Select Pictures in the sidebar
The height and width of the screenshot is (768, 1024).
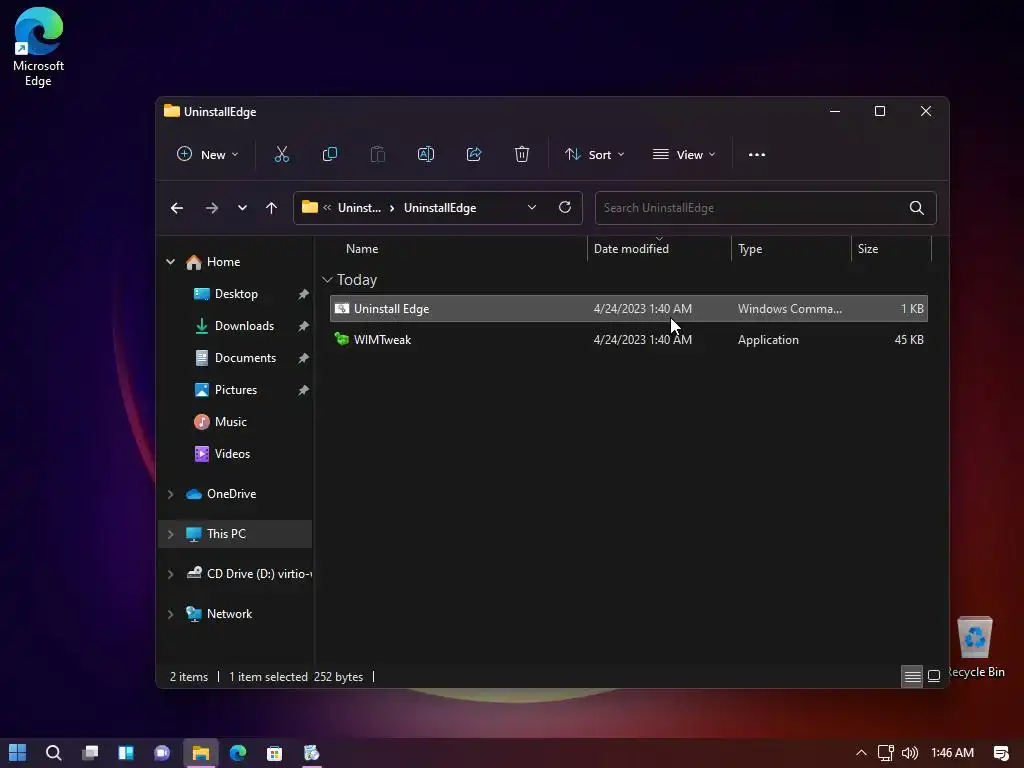(236, 390)
